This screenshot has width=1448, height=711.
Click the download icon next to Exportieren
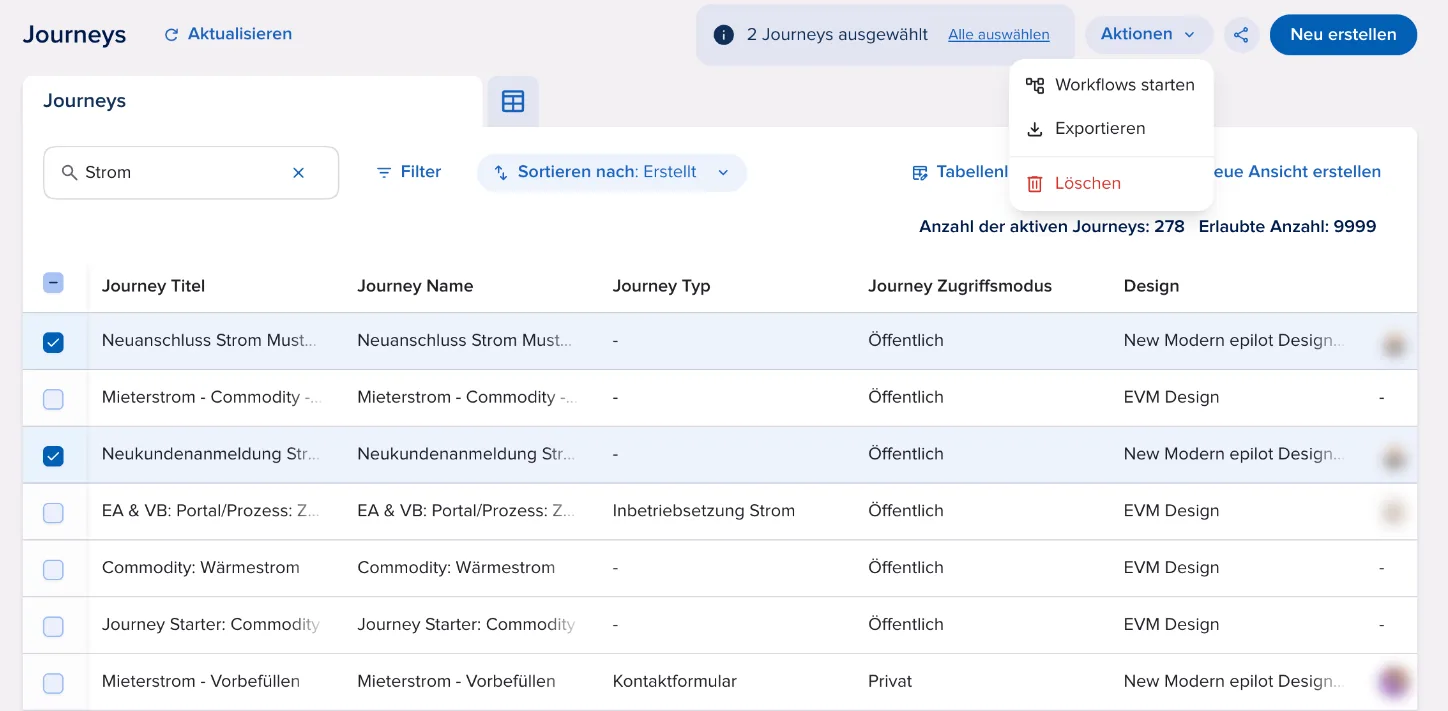[1035, 129]
